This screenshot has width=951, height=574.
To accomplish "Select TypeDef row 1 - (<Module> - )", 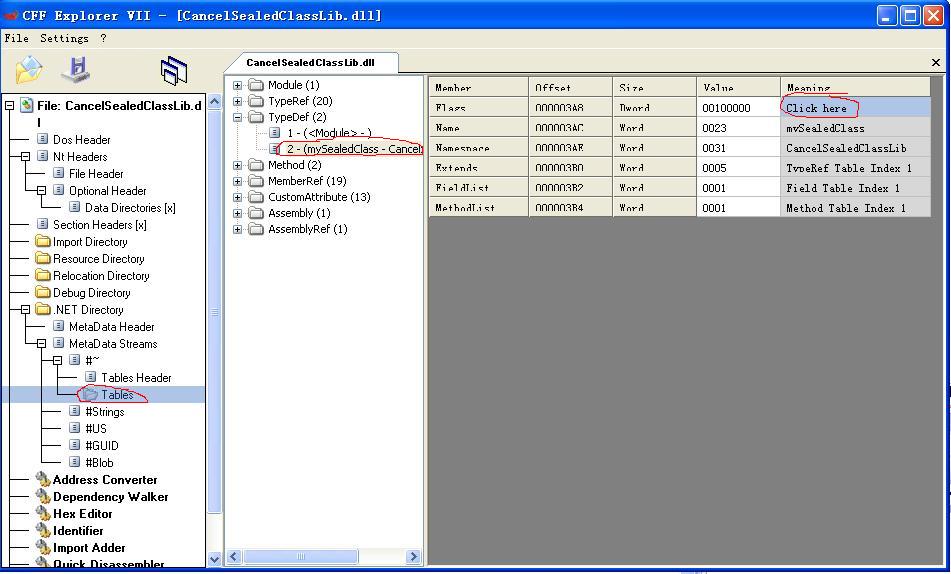I will pyautogui.click(x=329, y=133).
